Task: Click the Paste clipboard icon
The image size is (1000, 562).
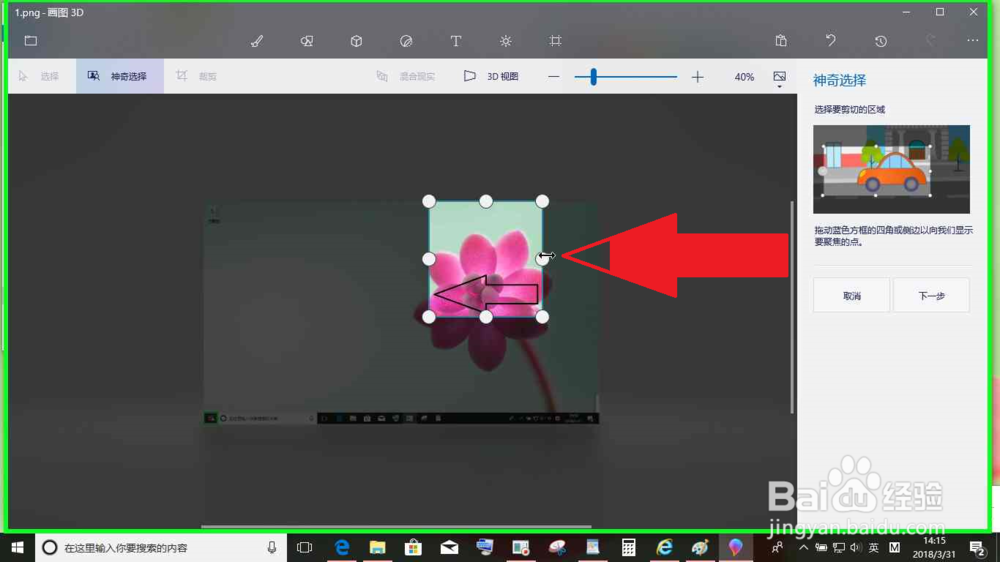Action: [781, 41]
